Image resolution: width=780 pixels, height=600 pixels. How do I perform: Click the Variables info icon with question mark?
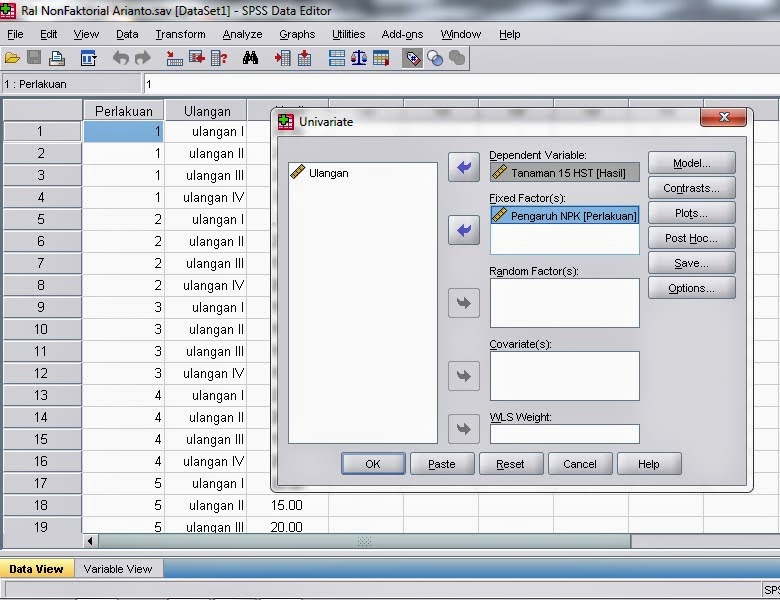tap(219, 58)
